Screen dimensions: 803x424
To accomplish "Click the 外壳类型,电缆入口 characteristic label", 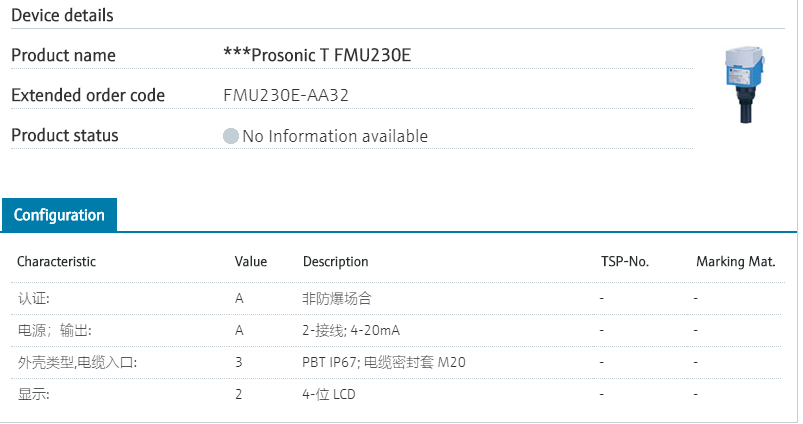I will pos(77,362).
